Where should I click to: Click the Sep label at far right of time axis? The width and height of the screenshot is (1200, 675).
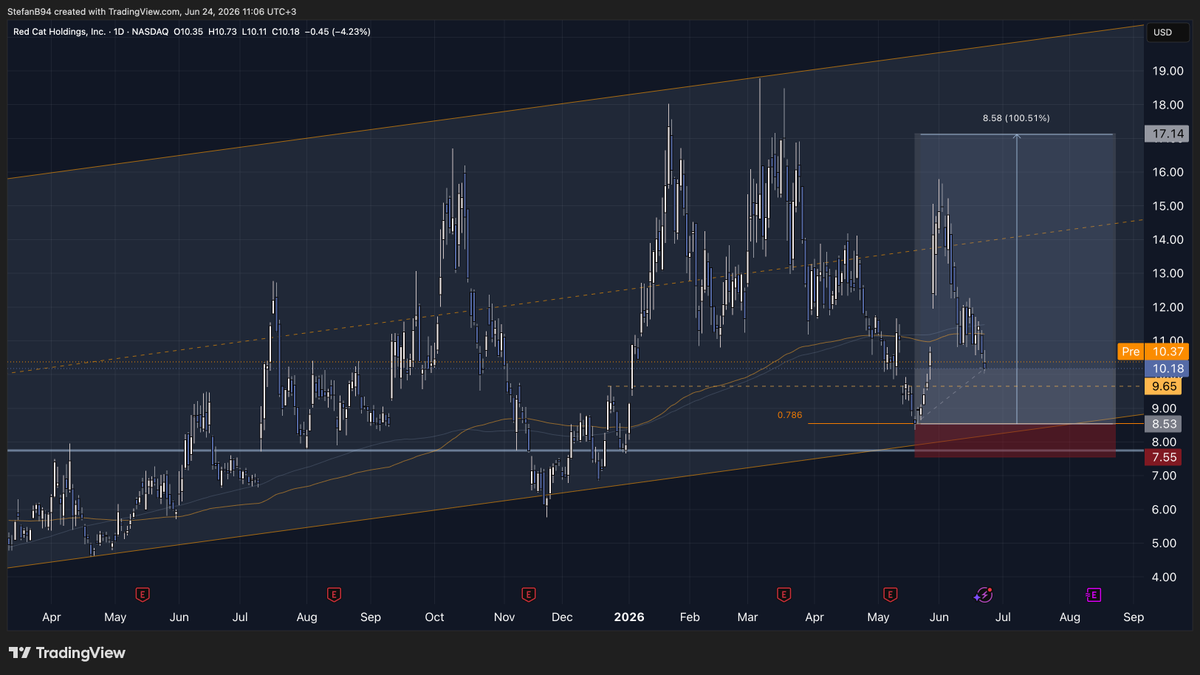pos(1133,618)
